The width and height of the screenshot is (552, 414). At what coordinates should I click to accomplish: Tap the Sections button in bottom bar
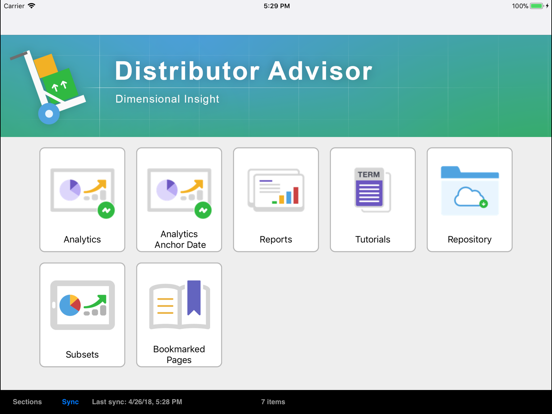(x=27, y=402)
